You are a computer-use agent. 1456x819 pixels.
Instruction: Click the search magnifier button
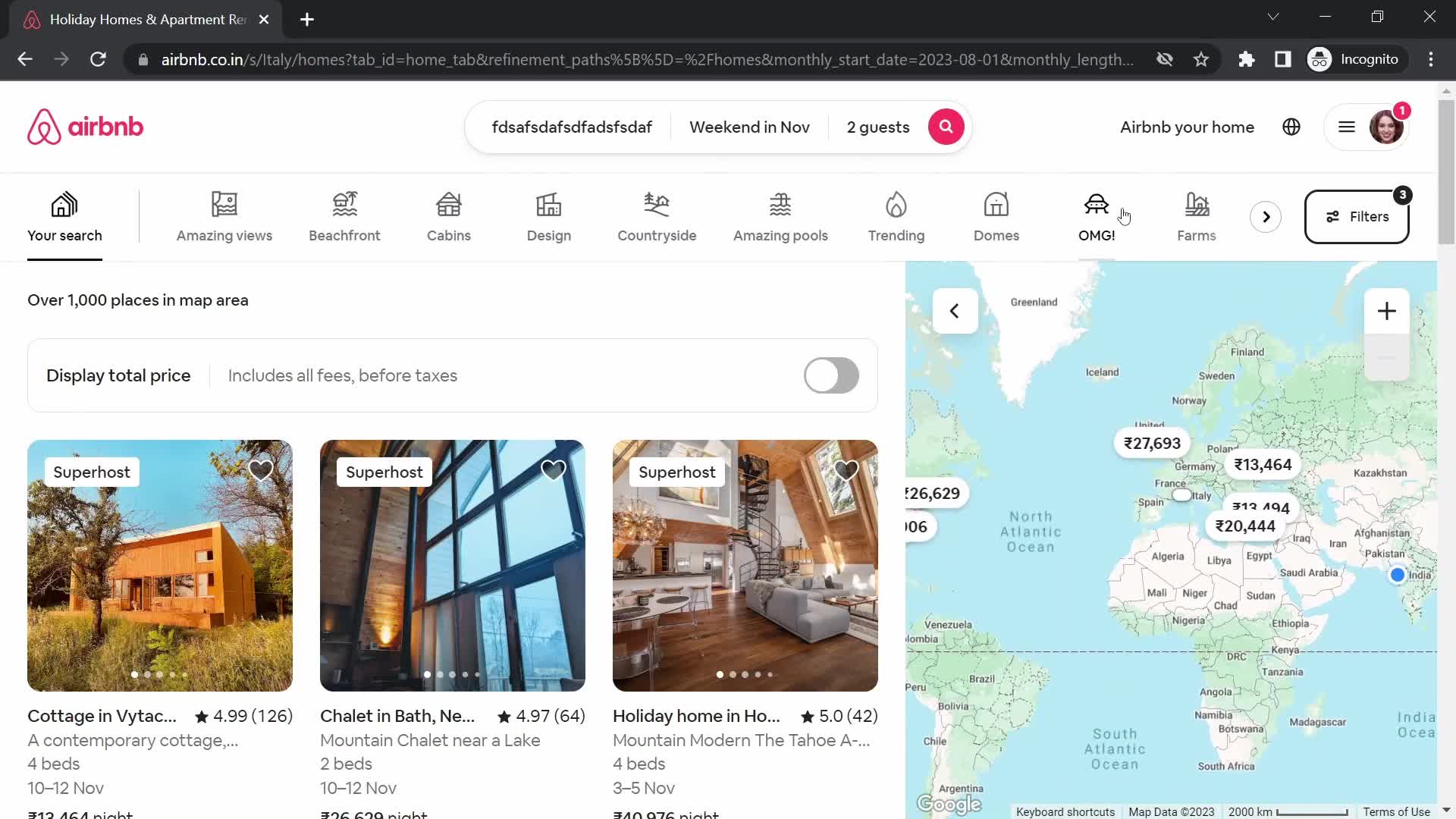click(945, 127)
